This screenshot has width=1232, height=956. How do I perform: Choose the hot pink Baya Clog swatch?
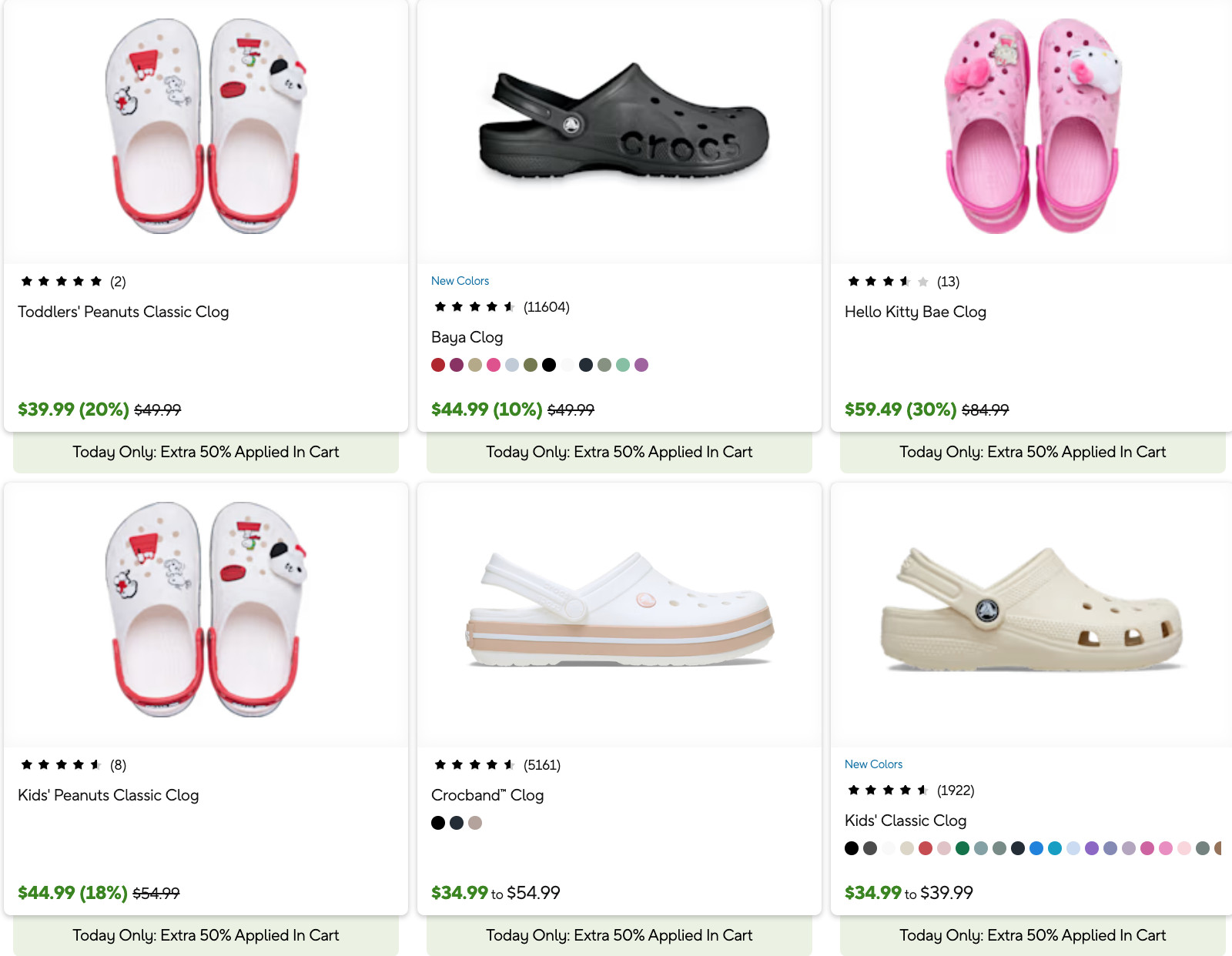coord(494,365)
